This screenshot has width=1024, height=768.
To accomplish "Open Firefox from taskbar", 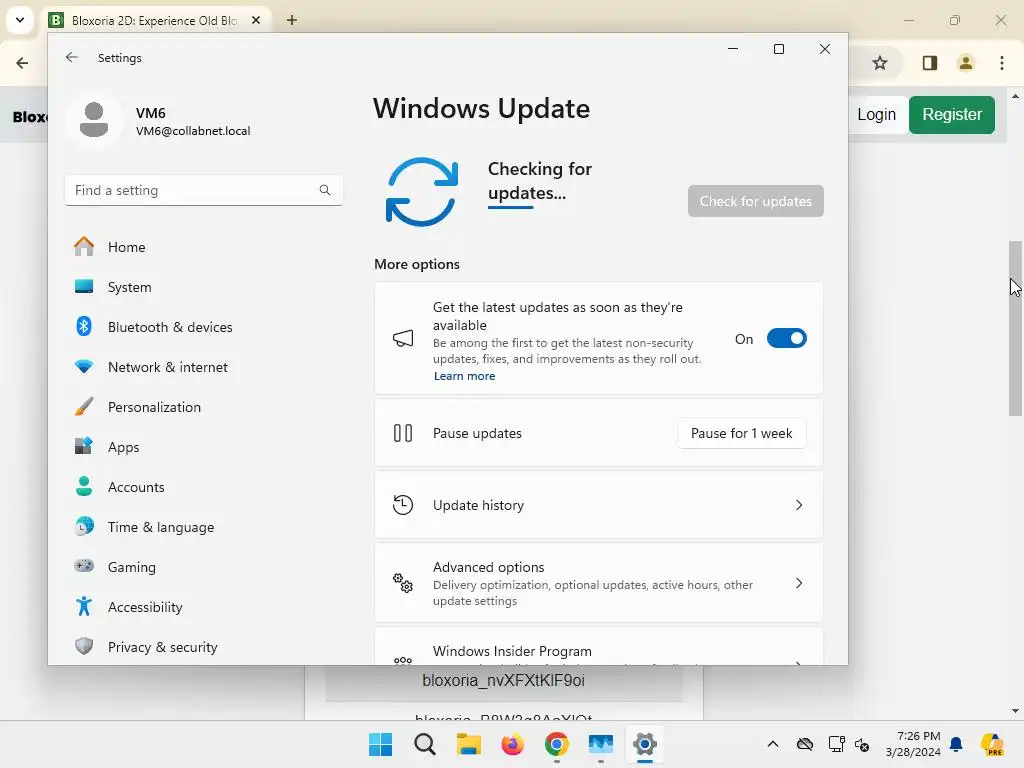I will click(x=513, y=744).
